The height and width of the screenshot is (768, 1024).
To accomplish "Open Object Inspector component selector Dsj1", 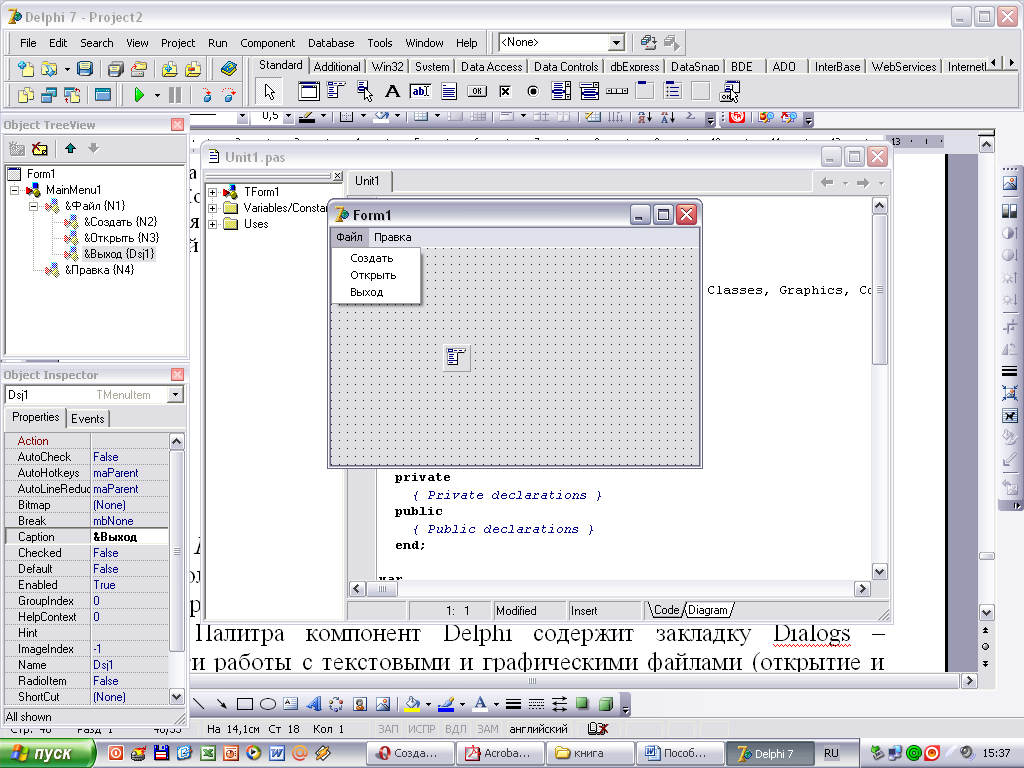I will [x=175, y=394].
